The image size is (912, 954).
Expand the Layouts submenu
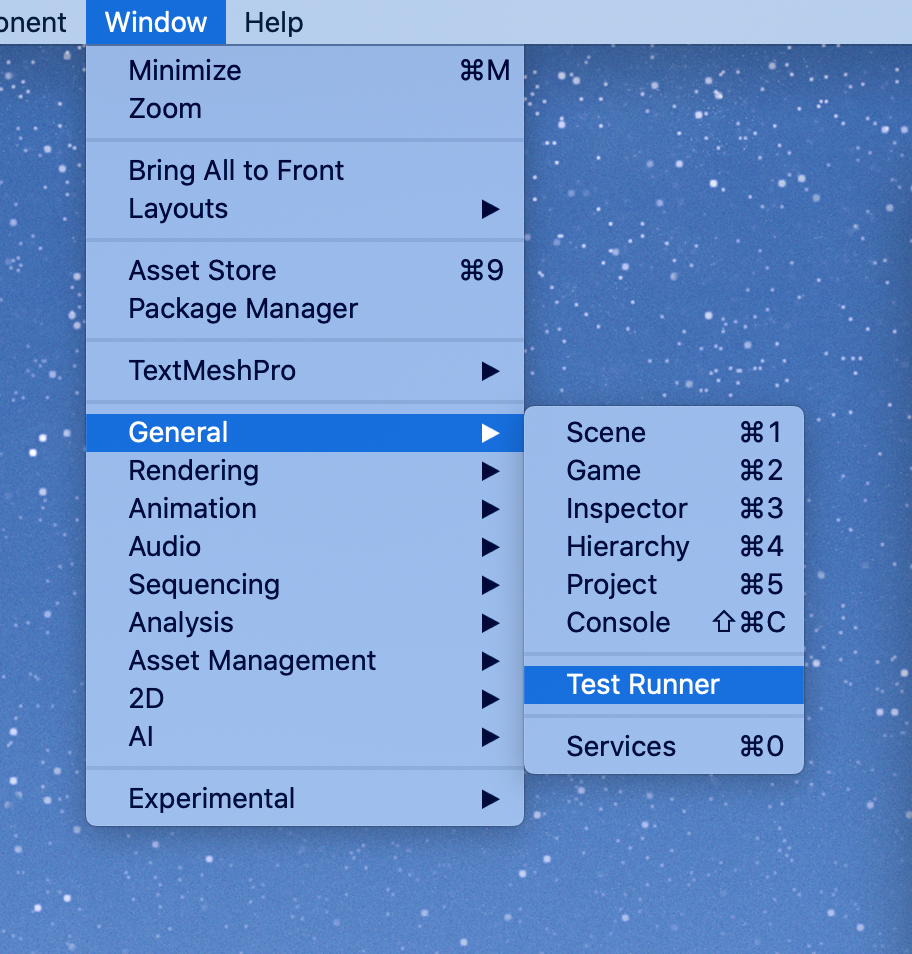305,209
